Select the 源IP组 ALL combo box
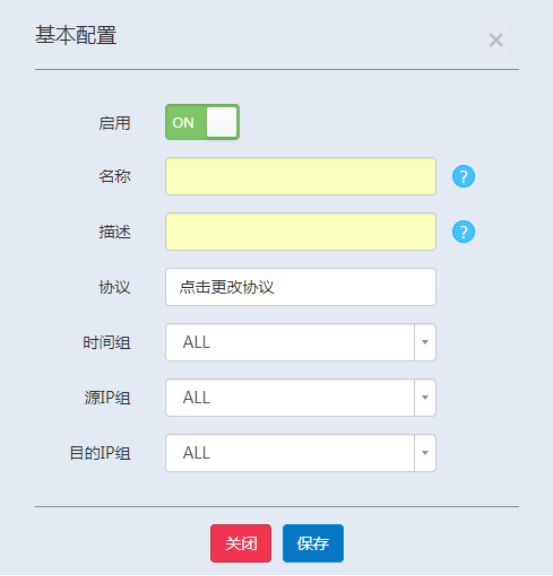The height and width of the screenshot is (576, 553). [x=301, y=397]
